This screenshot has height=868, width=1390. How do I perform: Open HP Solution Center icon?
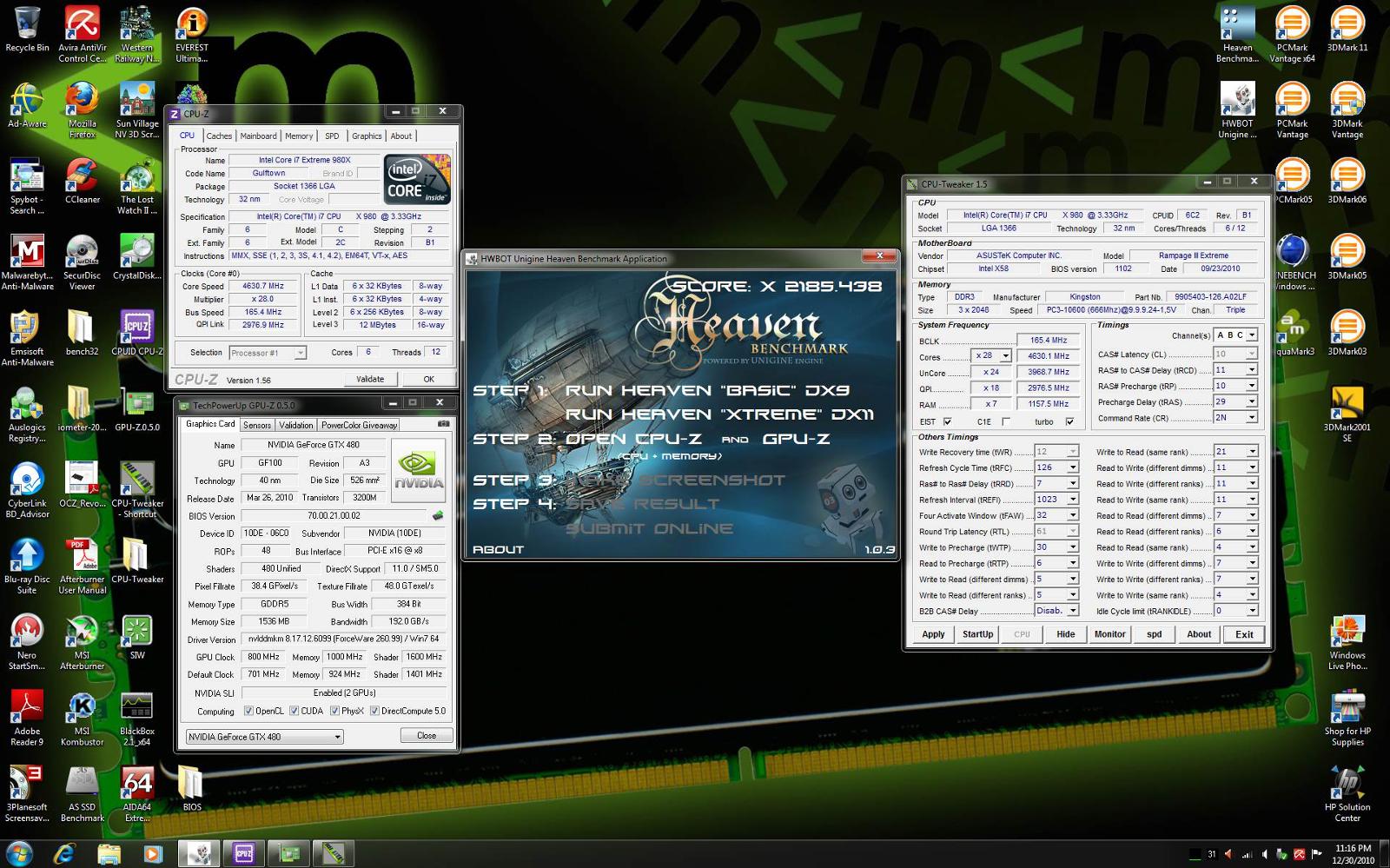tap(1347, 794)
